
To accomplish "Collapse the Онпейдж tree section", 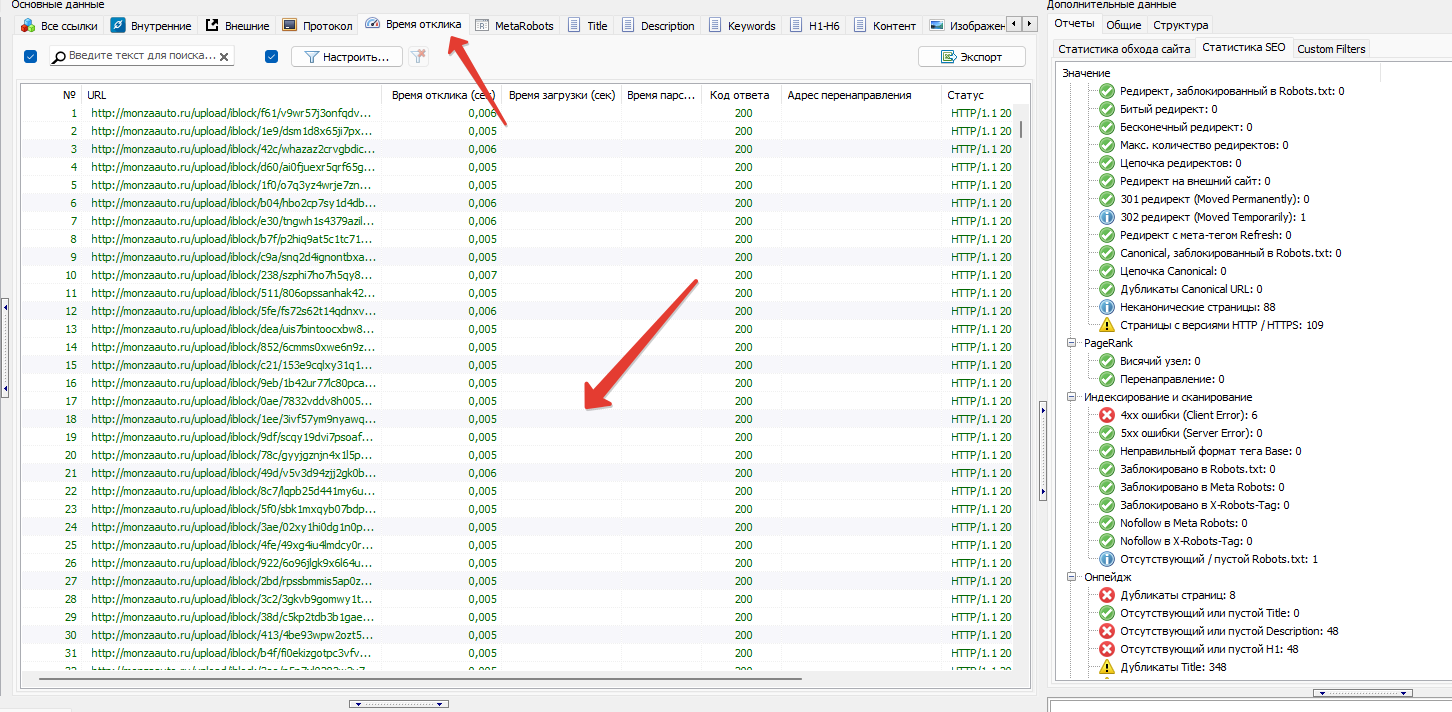I will [1071, 577].
